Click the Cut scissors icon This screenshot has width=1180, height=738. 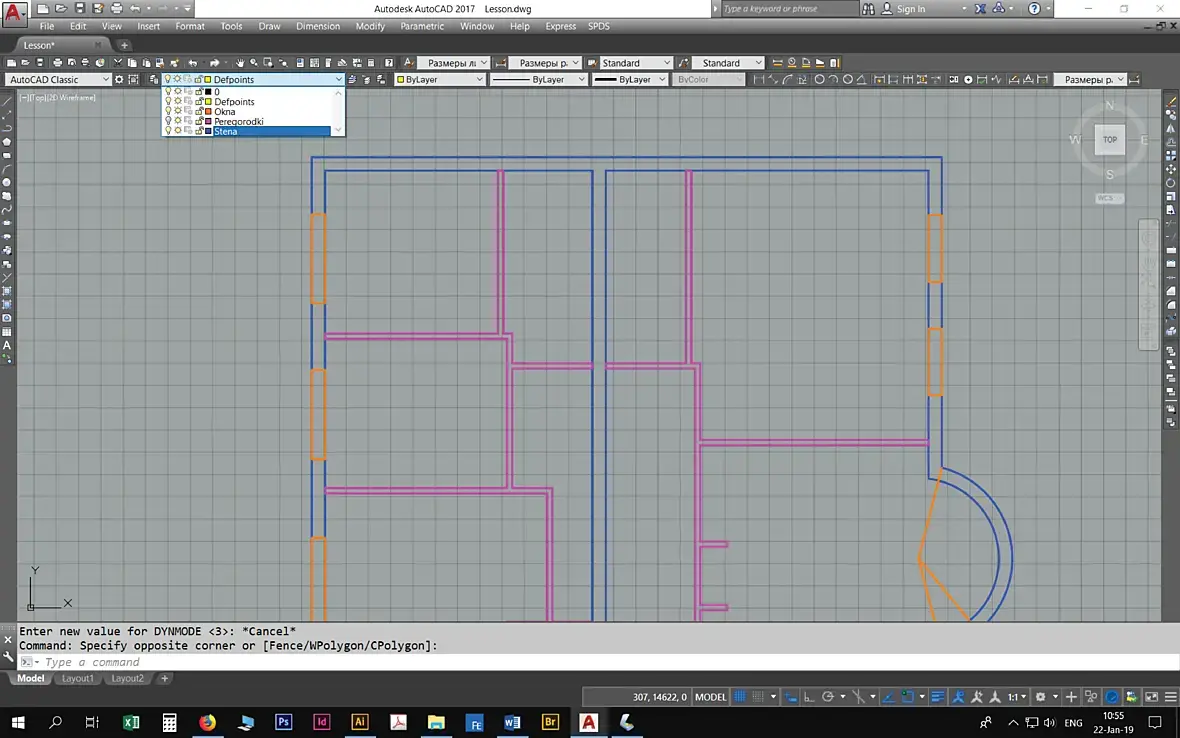[x=117, y=62]
